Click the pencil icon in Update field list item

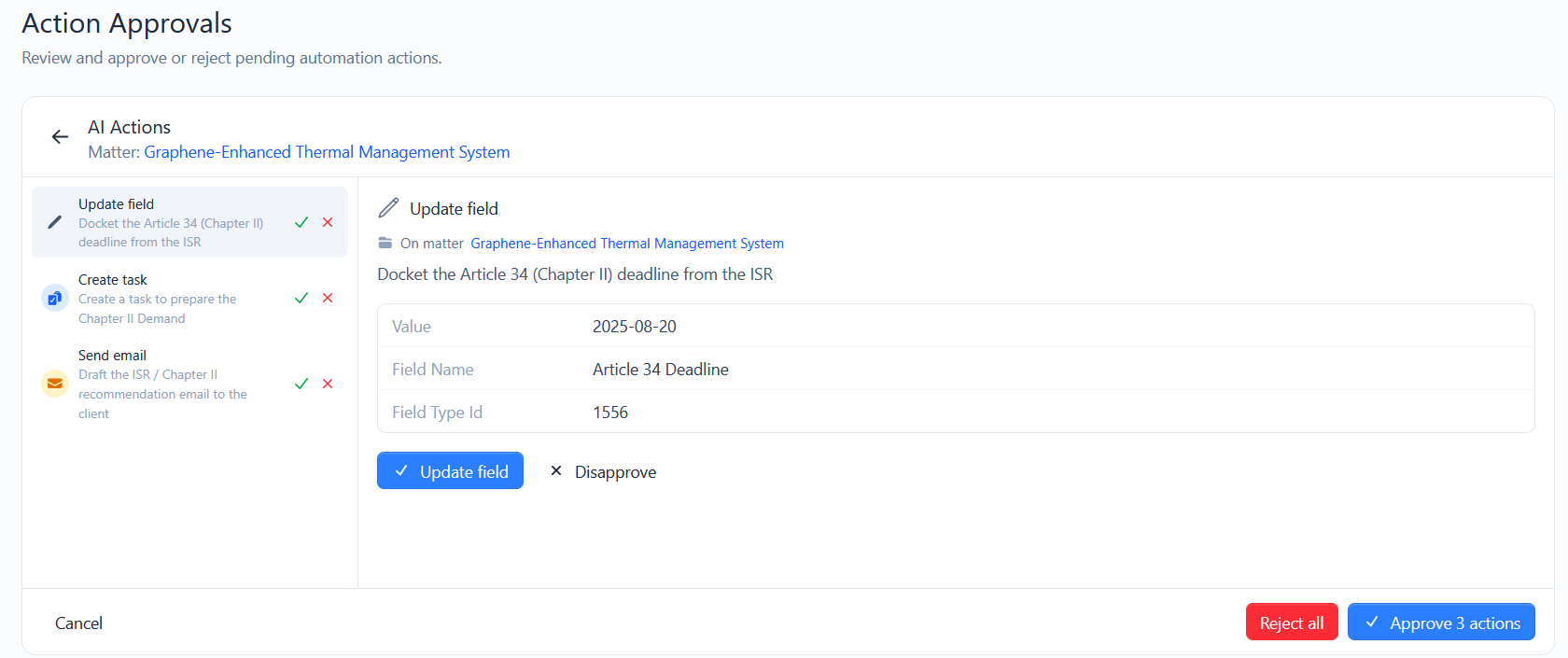(55, 222)
